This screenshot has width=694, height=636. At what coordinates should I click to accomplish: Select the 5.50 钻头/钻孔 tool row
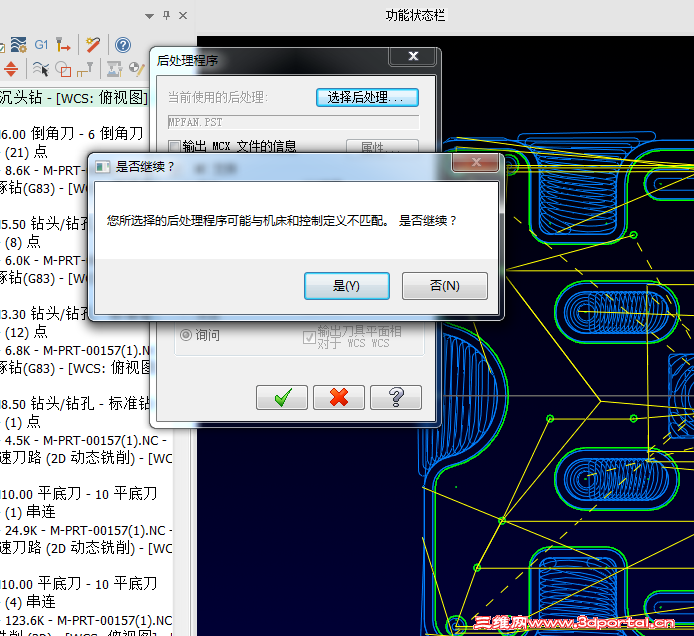pos(44,224)
